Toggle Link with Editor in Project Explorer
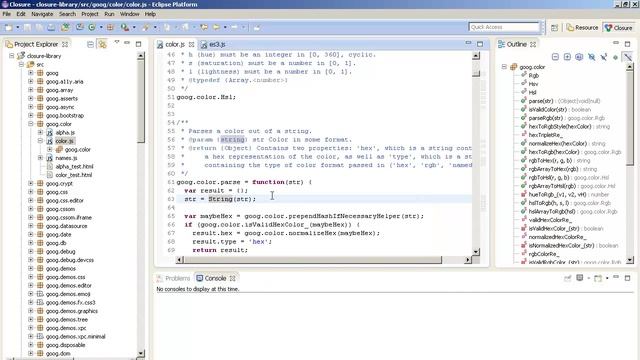 pos(102,44)
